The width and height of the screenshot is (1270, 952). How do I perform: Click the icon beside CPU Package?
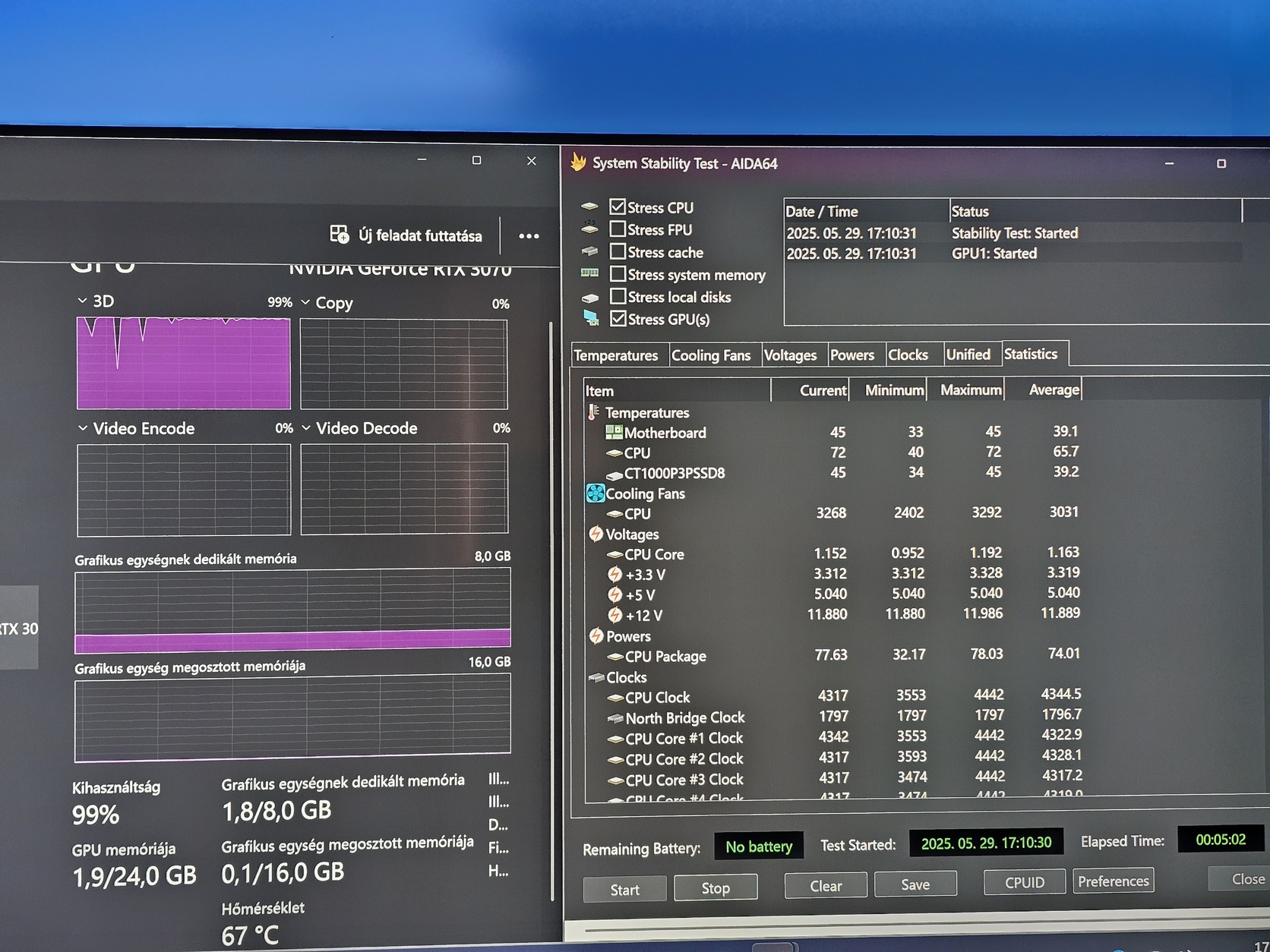tap(616, 657)
